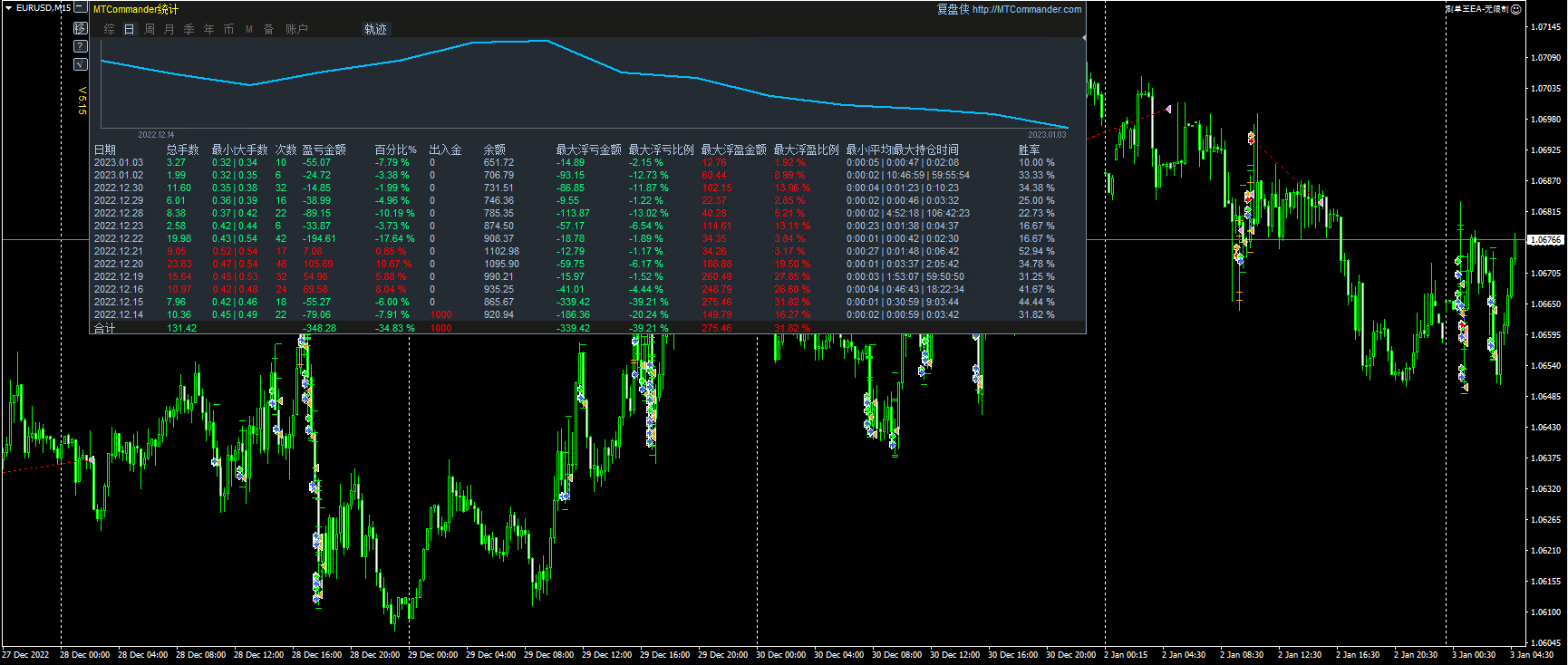Click the minimize panel icon beside EURUSD,M15
Screen dimensions: 1568x665
tap(80, 7)
